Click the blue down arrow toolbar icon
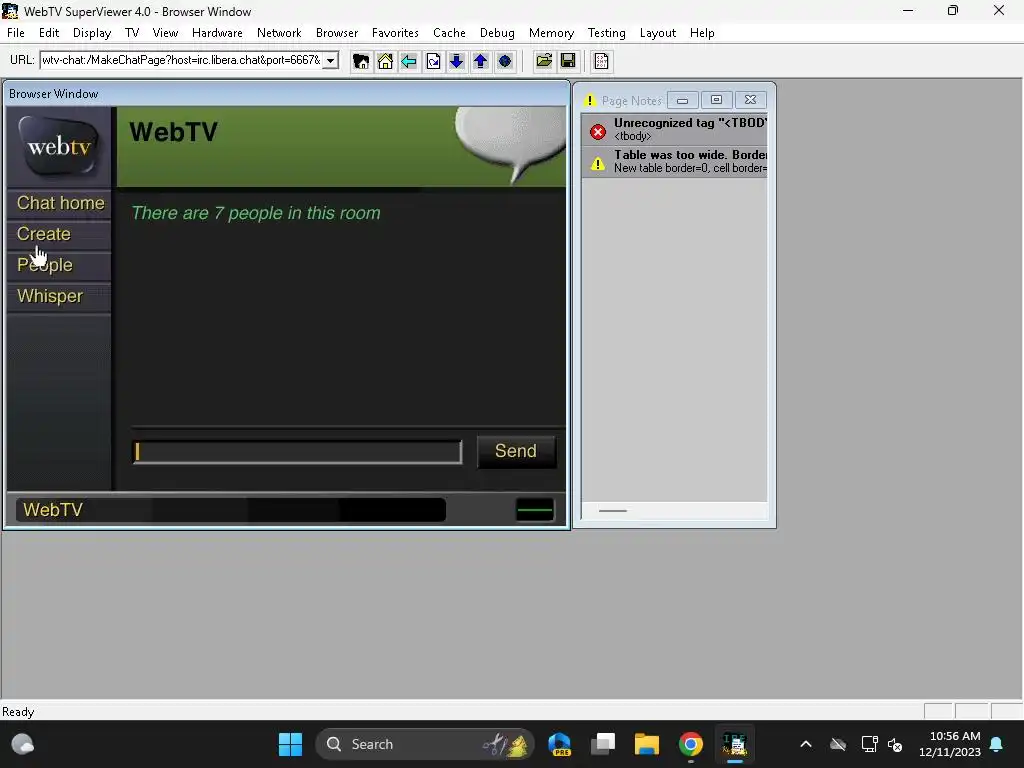 (456, 61)
